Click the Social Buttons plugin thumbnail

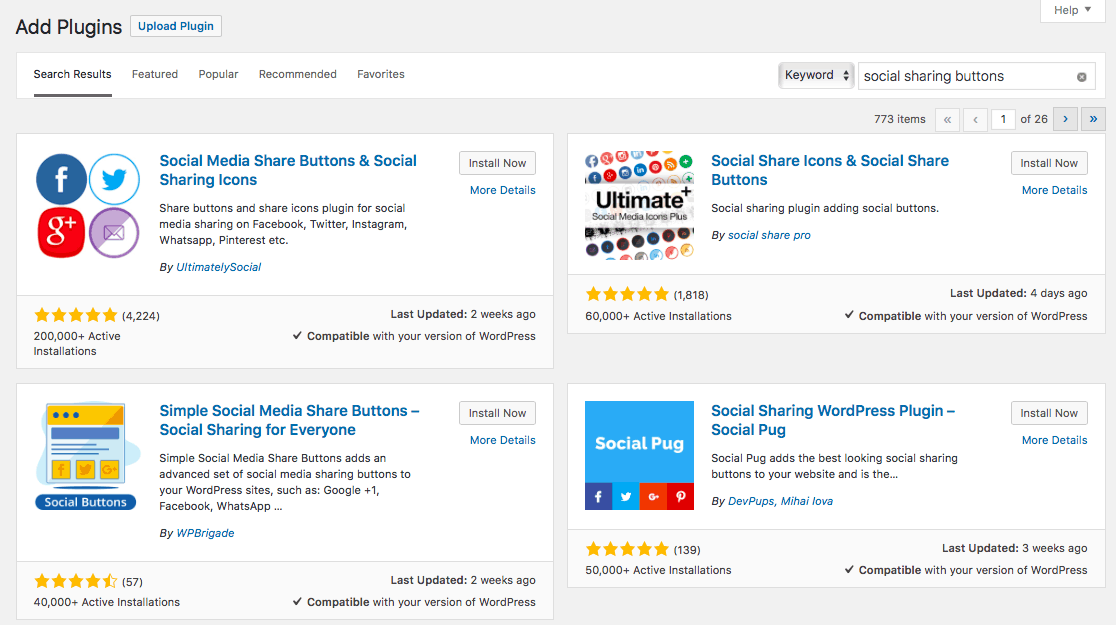[88, 456]
